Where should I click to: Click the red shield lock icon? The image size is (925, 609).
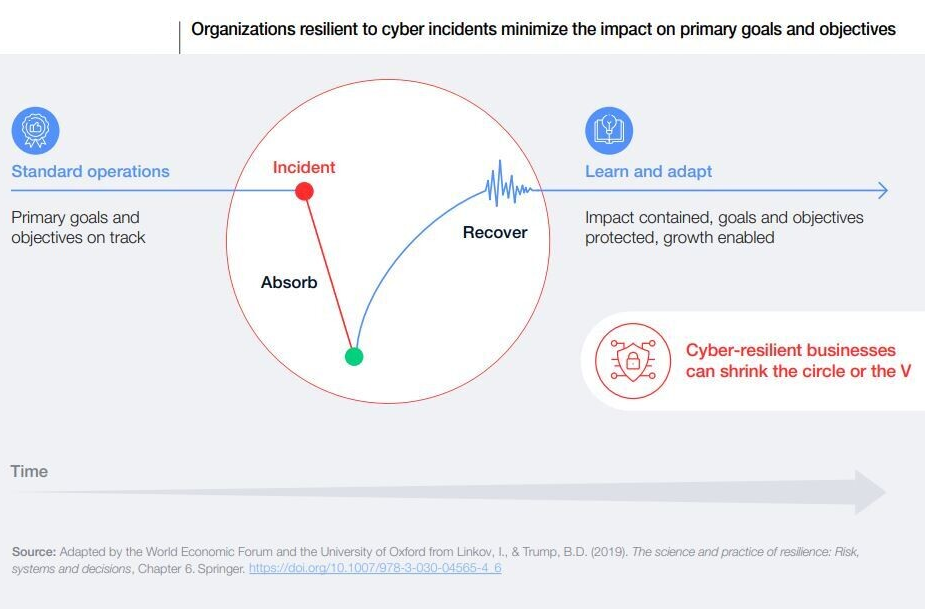coord(632,359)
